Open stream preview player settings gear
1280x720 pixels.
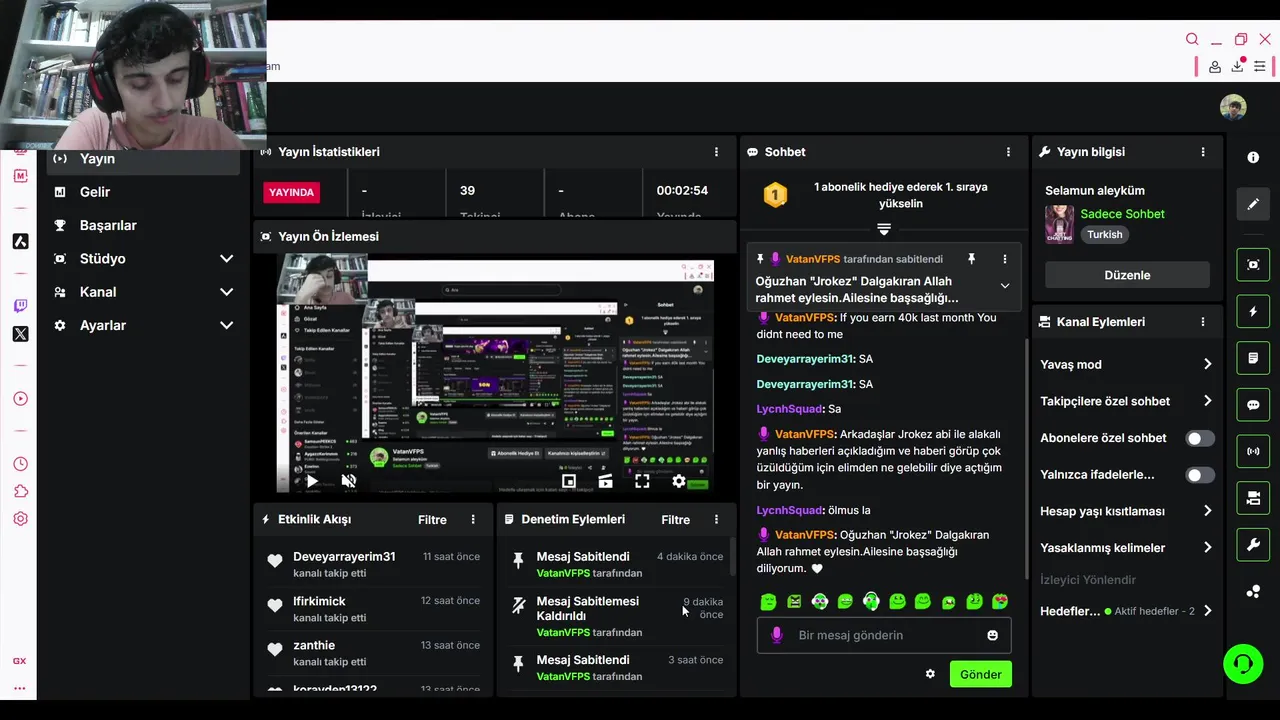tap(679, 481)
